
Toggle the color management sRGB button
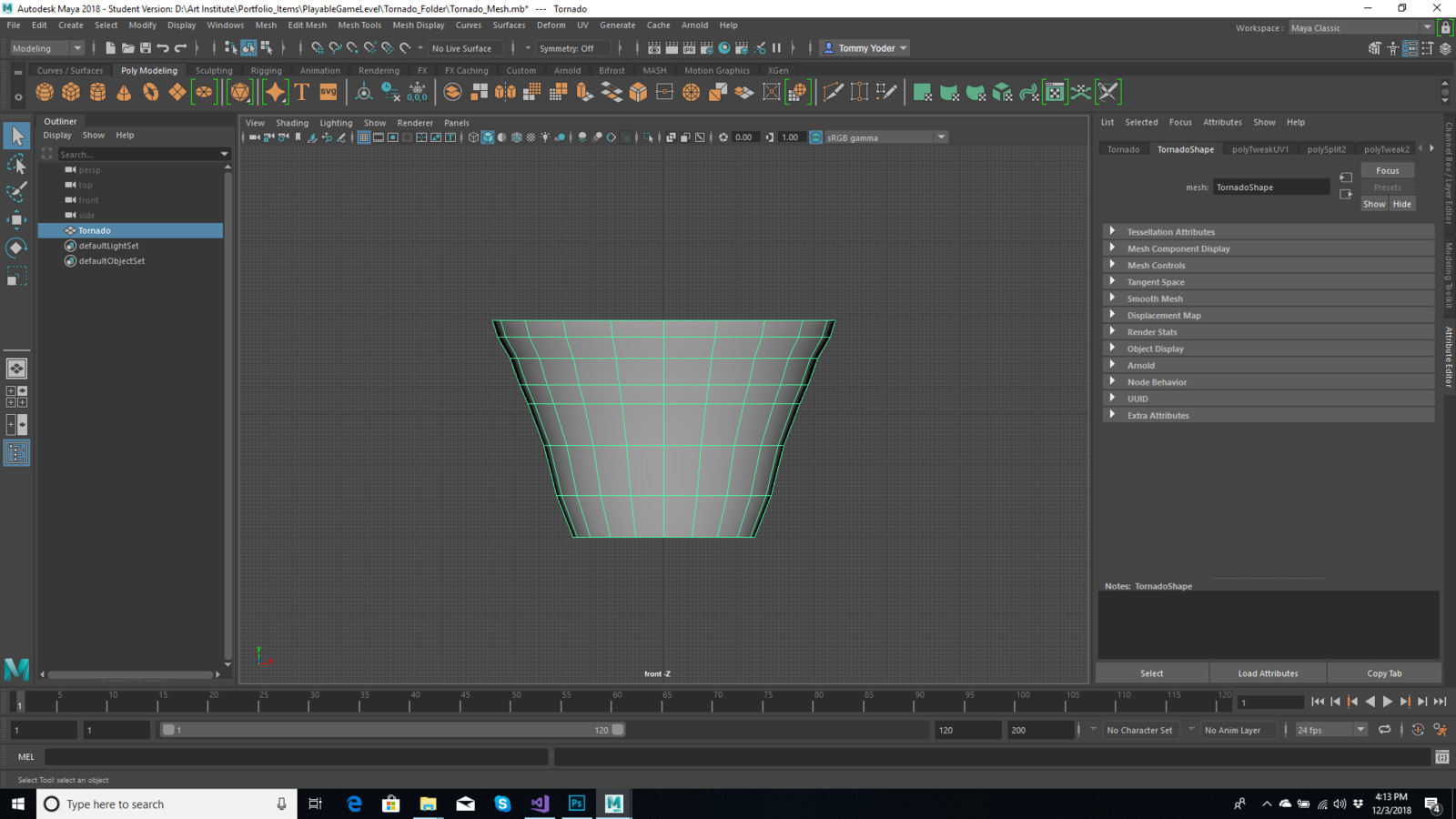pyautogui.click(x=816, y=137)
